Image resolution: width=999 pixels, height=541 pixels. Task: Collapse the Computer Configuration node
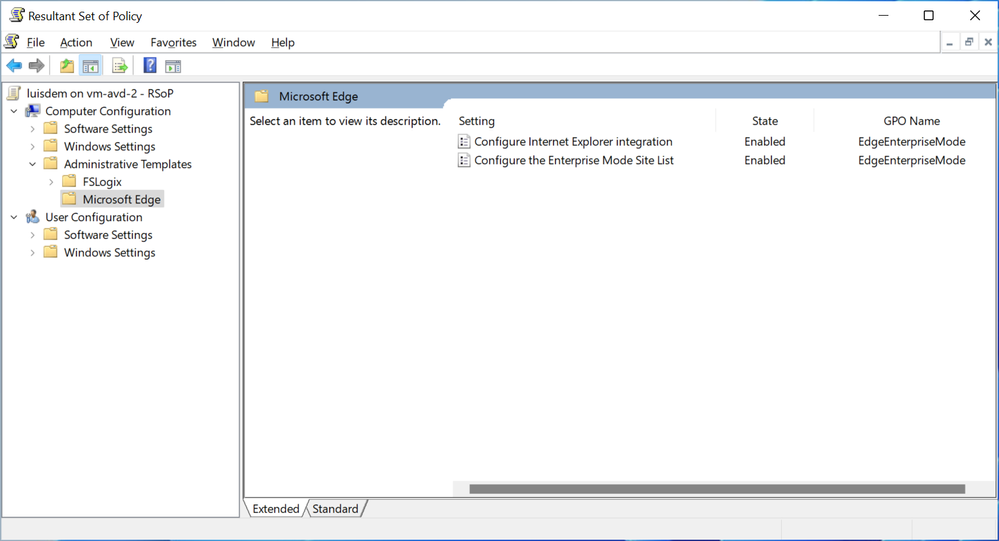coord(14,111)
